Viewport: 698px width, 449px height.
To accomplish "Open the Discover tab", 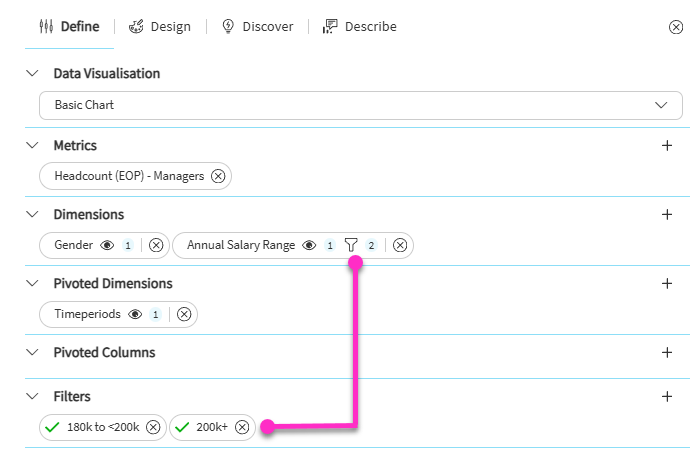I will point(257,27).
